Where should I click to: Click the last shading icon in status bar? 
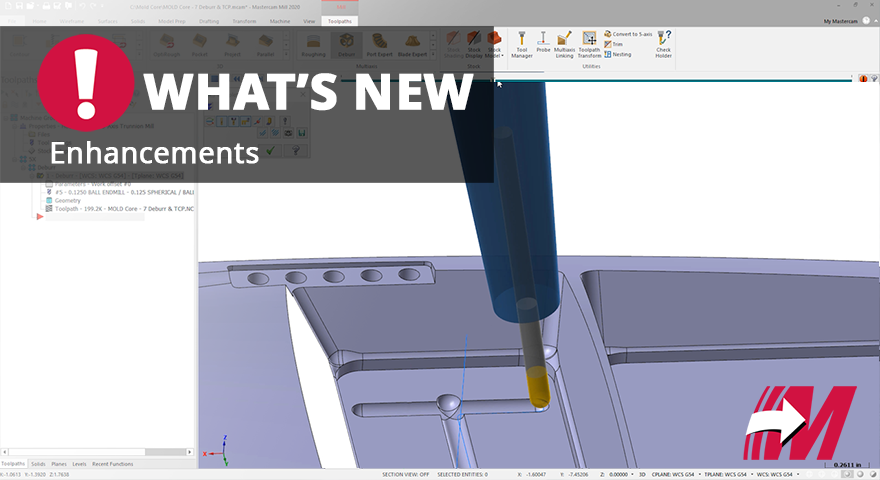click(873, 474)
